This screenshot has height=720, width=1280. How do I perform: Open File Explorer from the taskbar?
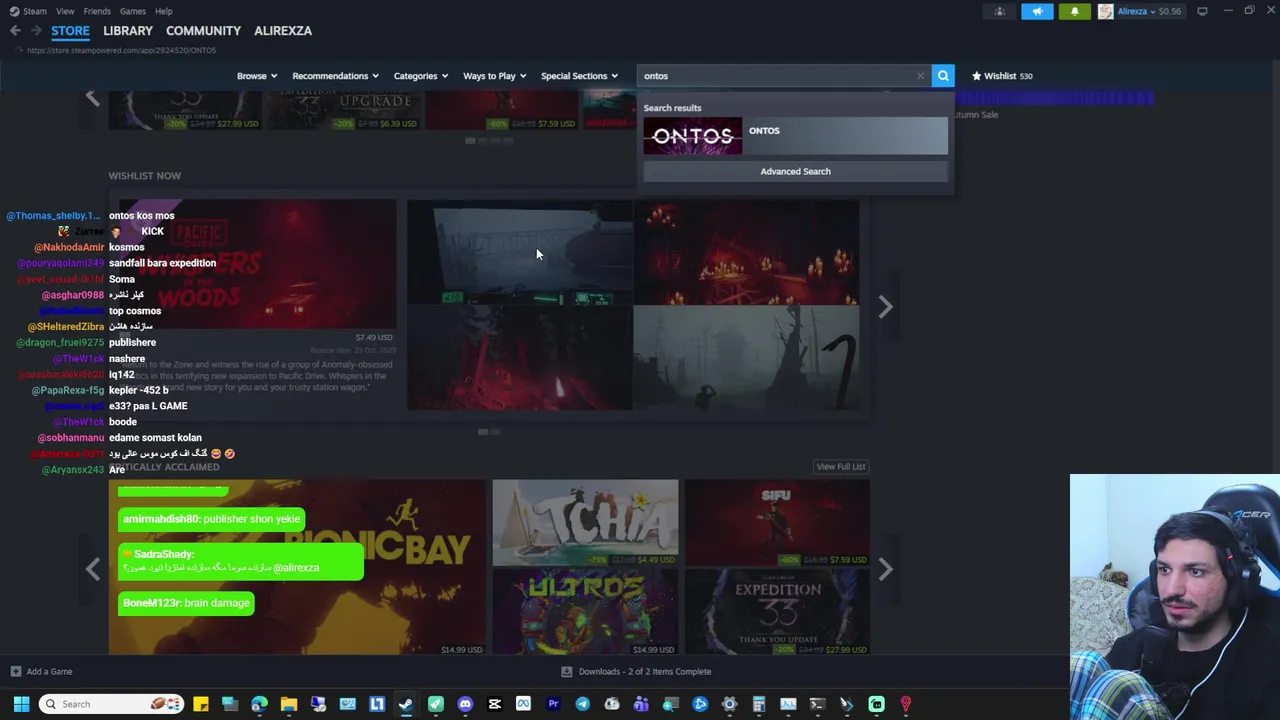click(289, 704)
